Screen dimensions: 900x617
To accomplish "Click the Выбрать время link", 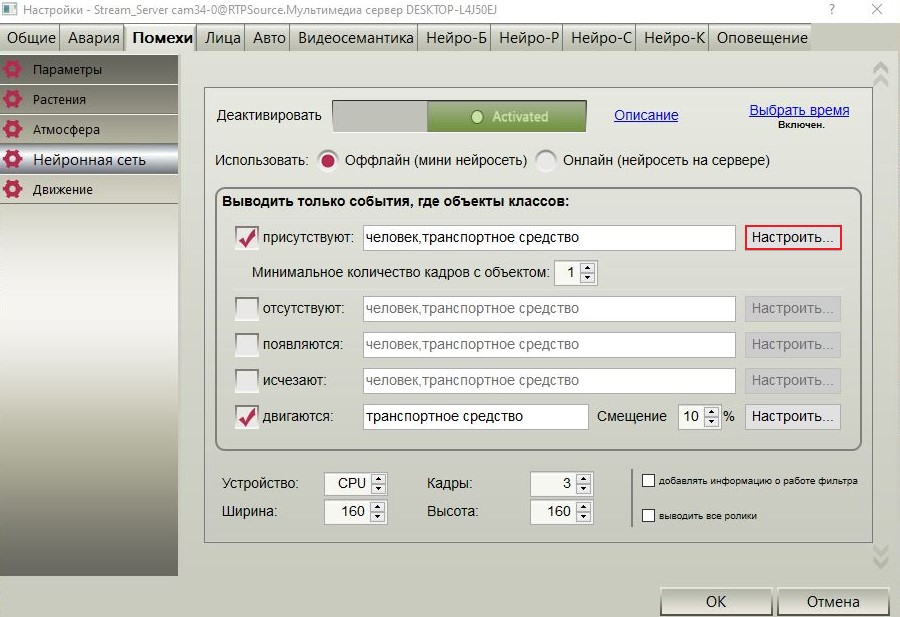I will coord(799,110).
